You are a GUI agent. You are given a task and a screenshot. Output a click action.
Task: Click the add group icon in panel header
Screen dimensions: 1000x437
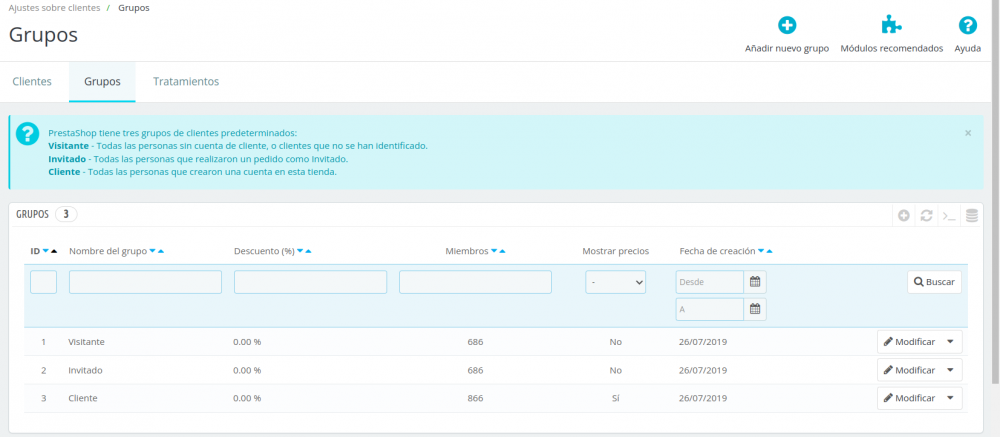click(x=904, y=216)
